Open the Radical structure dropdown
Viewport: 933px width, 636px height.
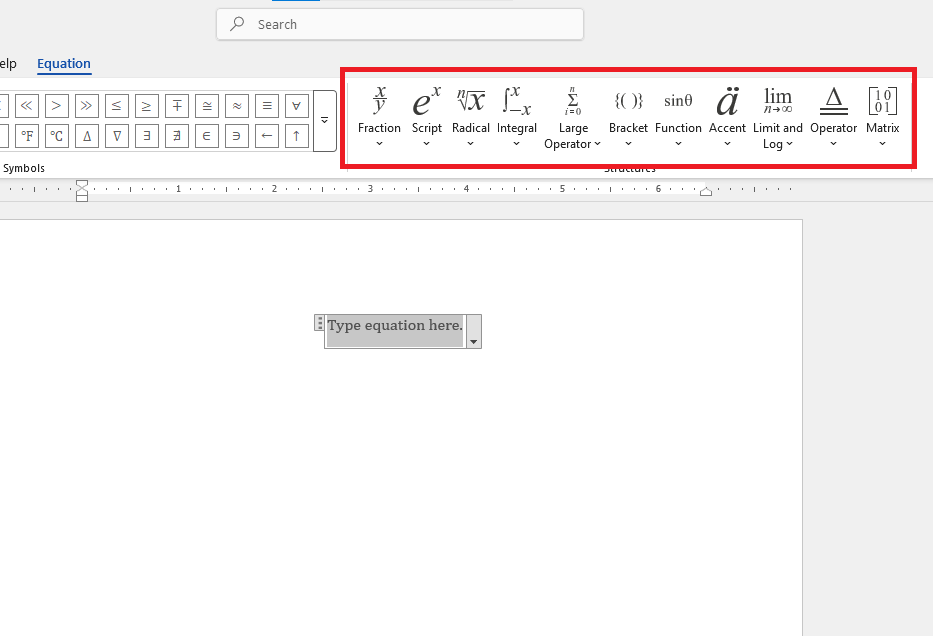click(x=471, y=117)
